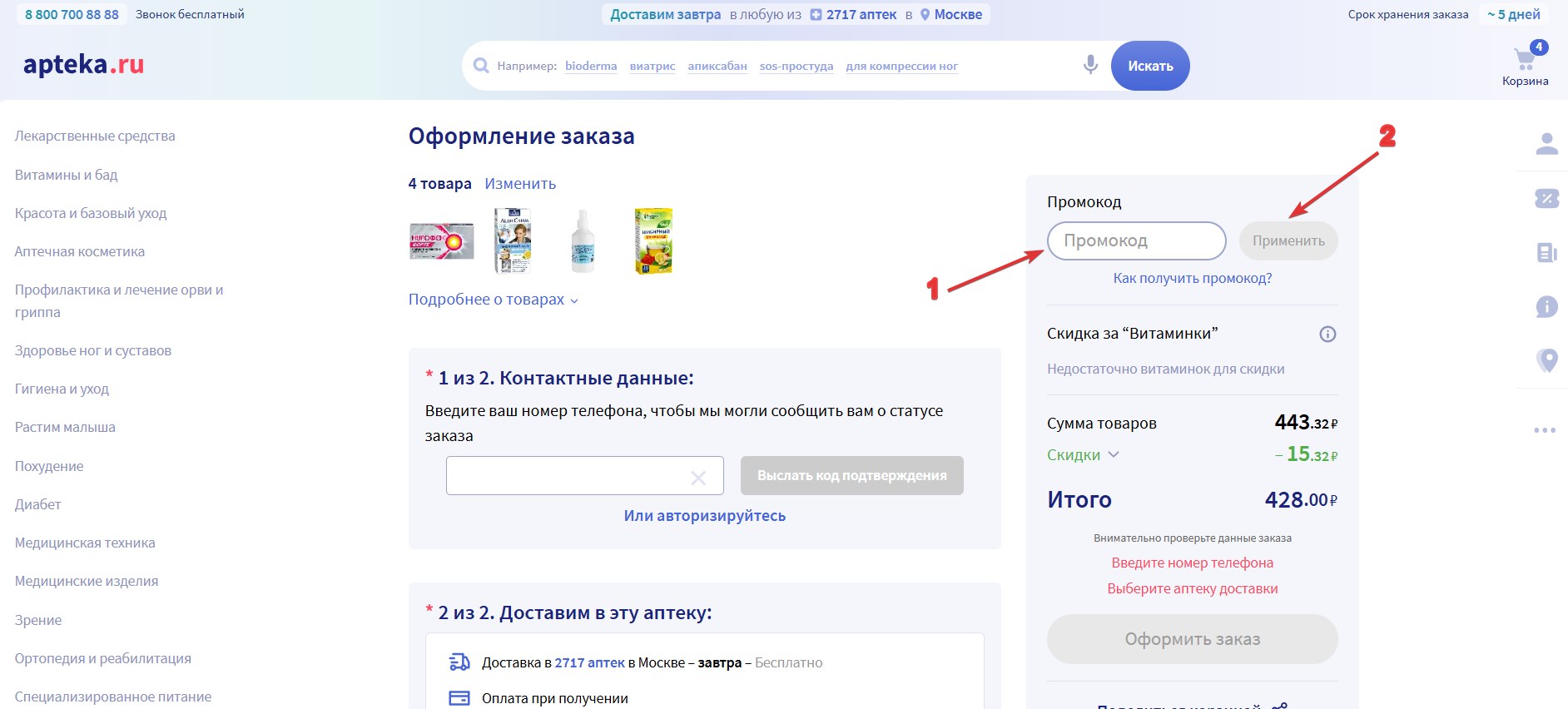Click the апиксабан search suggestion
This screenshot has width=1568, height=709.
click(x=717, y=66)
